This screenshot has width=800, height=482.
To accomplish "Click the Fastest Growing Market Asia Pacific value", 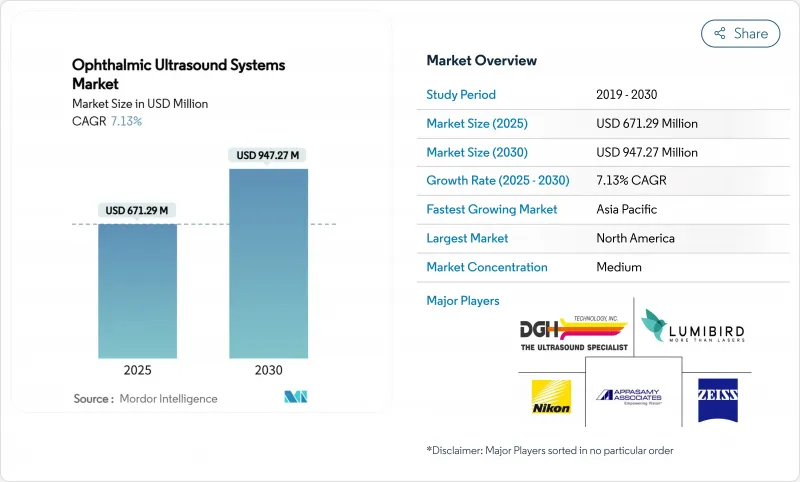I will (629, 210).
